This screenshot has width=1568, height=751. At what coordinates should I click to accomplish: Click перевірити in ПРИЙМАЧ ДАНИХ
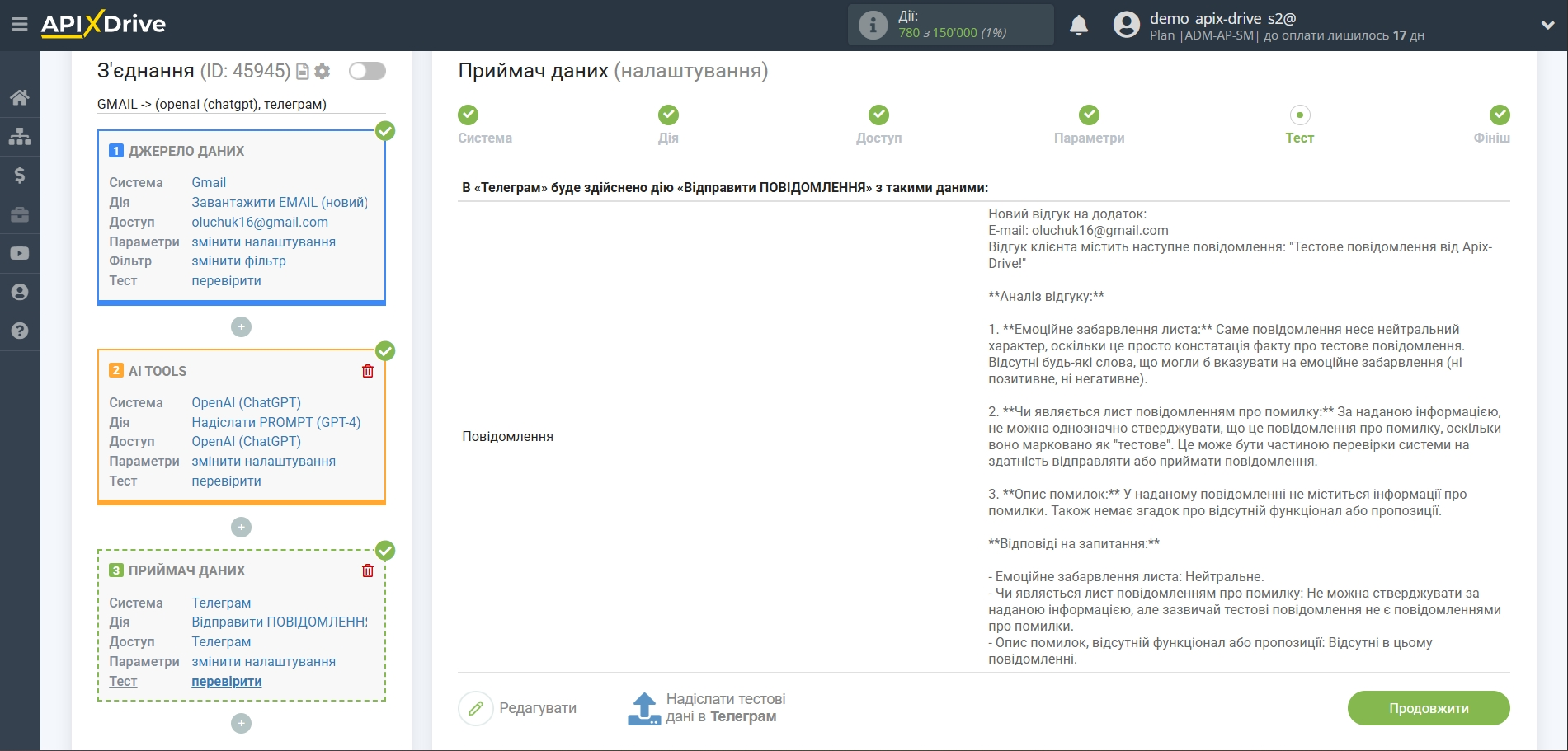click(227, 682)
